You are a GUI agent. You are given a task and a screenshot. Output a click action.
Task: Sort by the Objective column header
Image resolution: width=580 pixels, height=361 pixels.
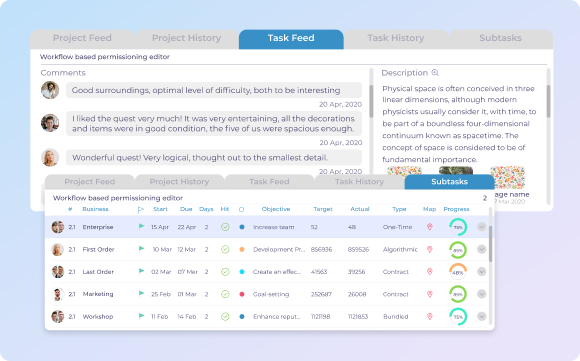[276, 209]
